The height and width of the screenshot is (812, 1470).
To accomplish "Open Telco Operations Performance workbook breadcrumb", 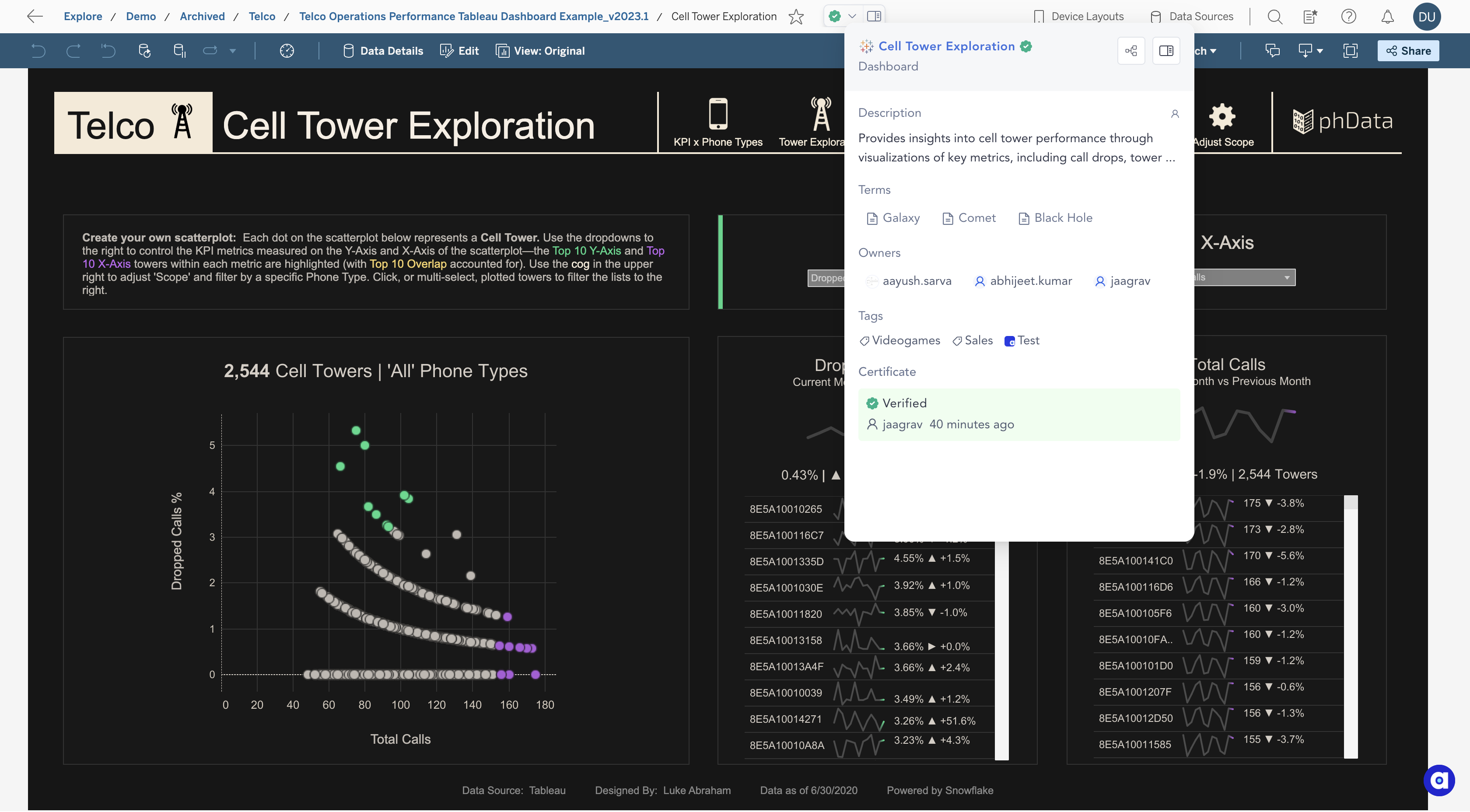I will coord(473,17).
